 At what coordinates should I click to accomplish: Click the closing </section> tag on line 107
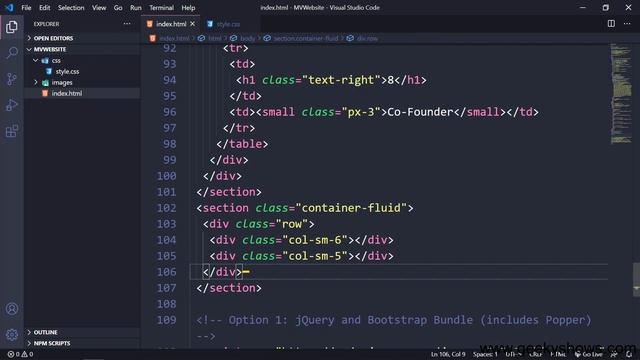point(229,288)
